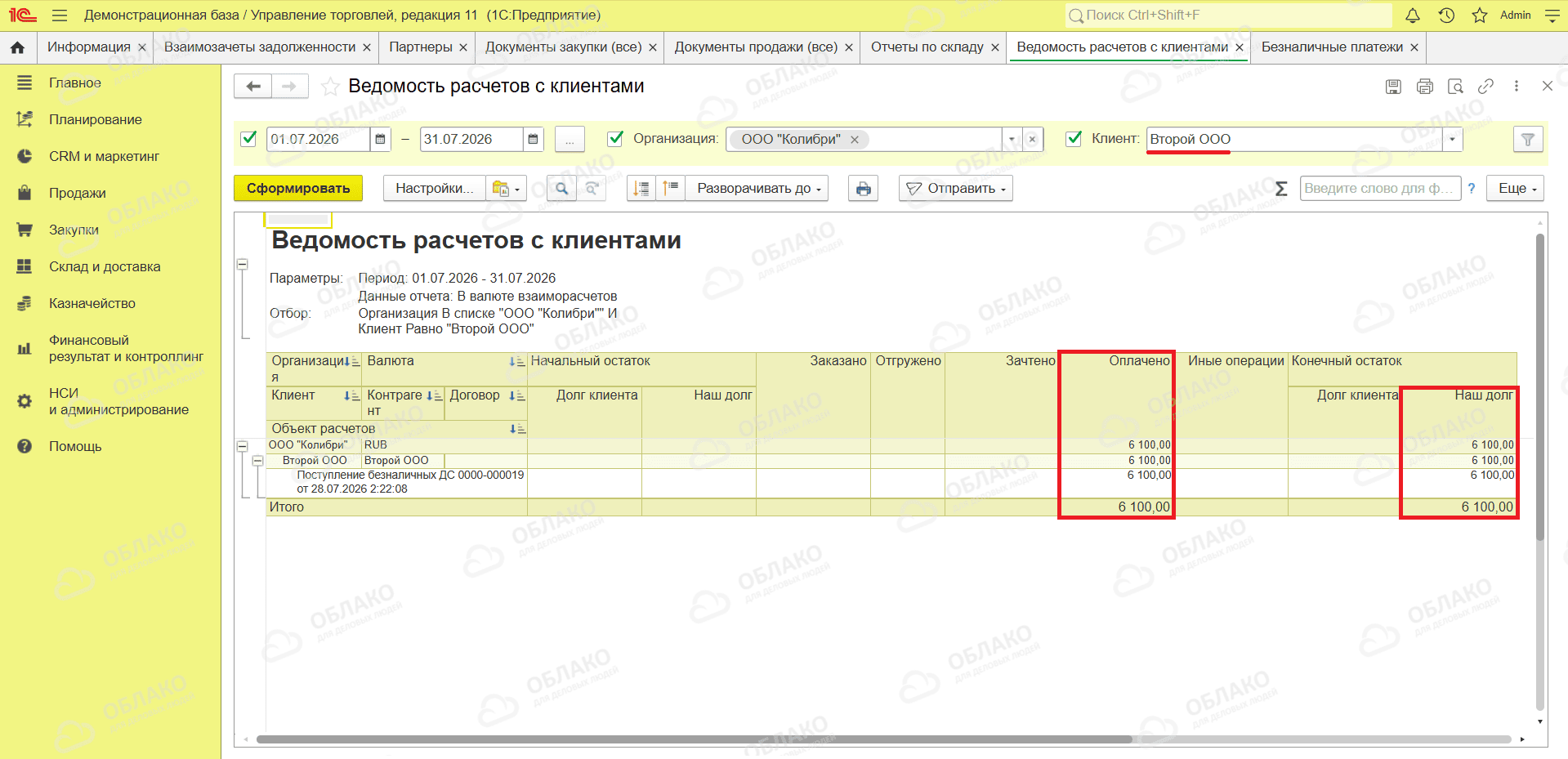Switch to the Информация tab
The height and width of the screenshot is (759, 1568).
(x=89, y=47)
